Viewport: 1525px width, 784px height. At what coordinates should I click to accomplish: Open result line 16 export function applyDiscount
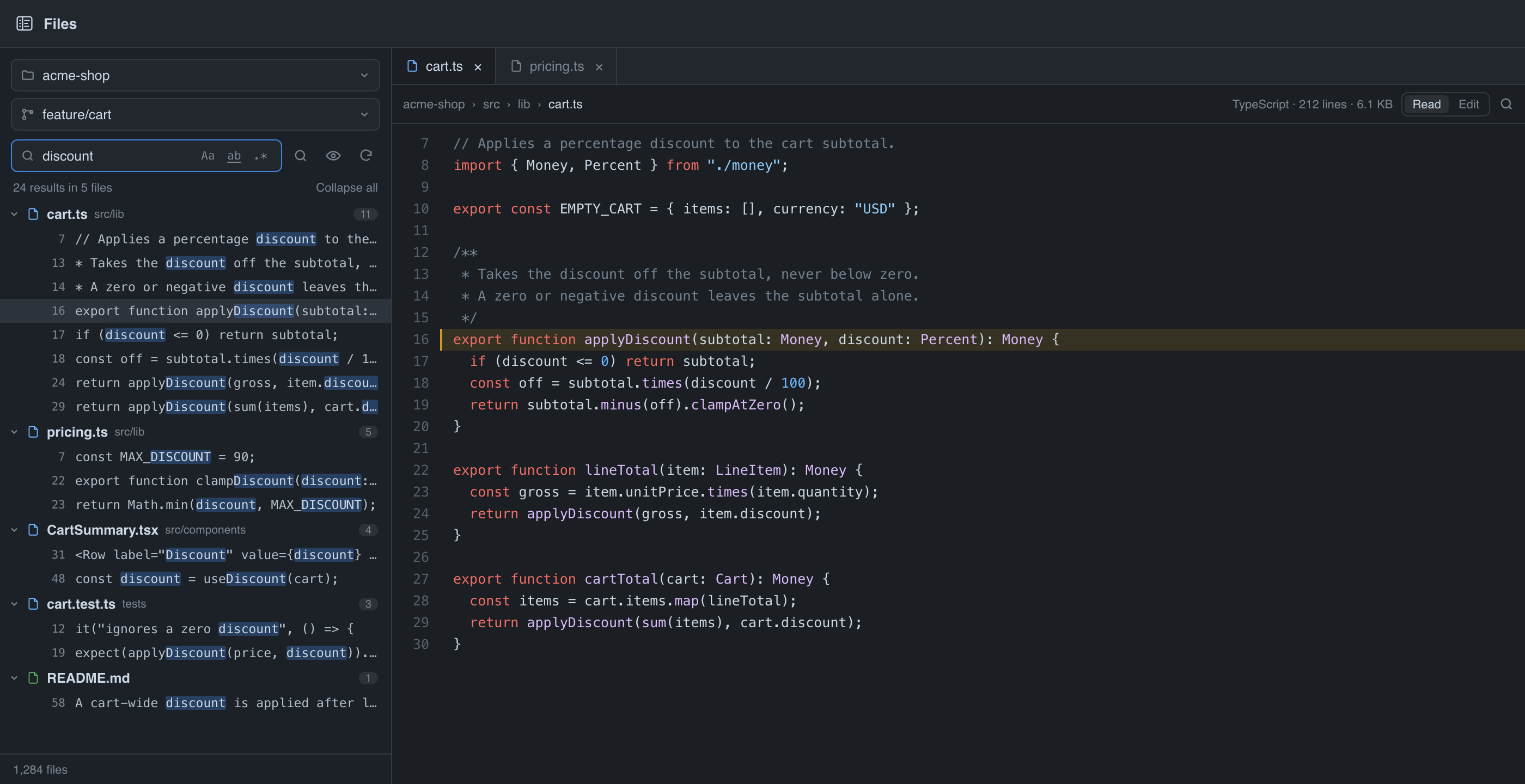196,311
